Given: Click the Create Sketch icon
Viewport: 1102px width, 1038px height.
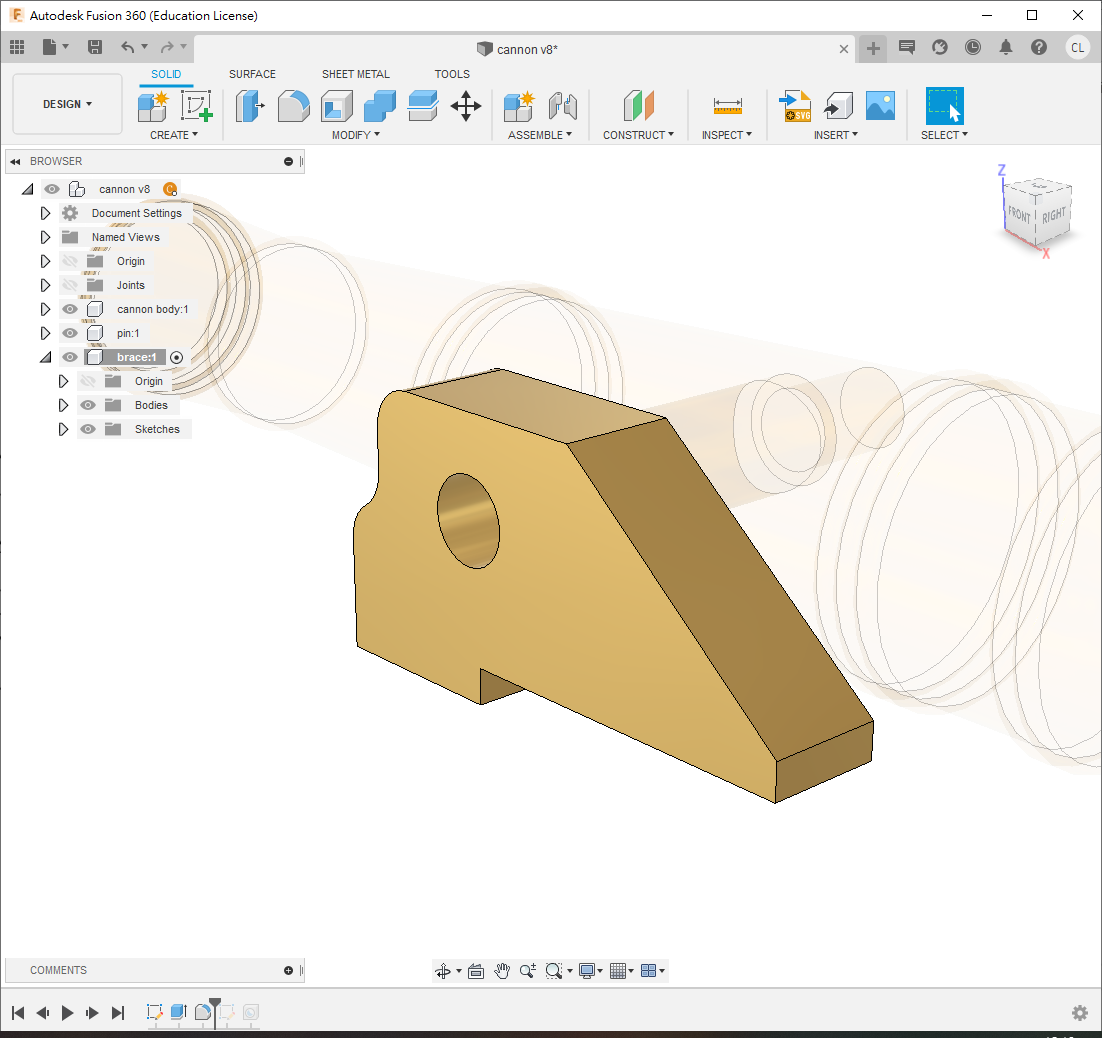Looking at the screenshot, I should (197, 106).
